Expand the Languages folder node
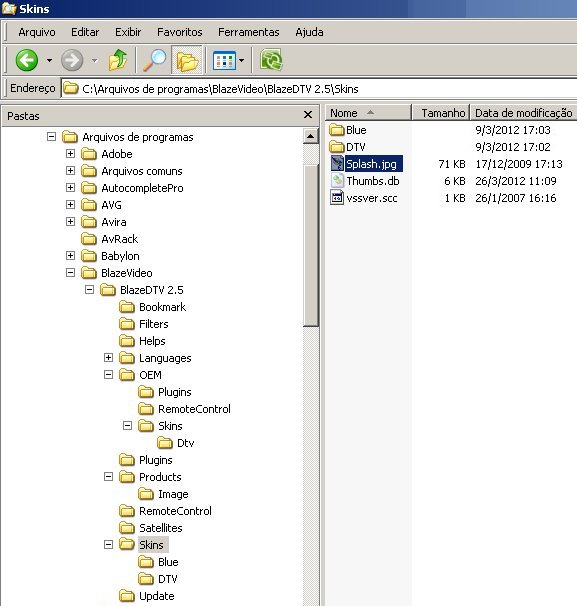Image resolution: width=577 pixels, height=606 pixels. tap(109, 358)
